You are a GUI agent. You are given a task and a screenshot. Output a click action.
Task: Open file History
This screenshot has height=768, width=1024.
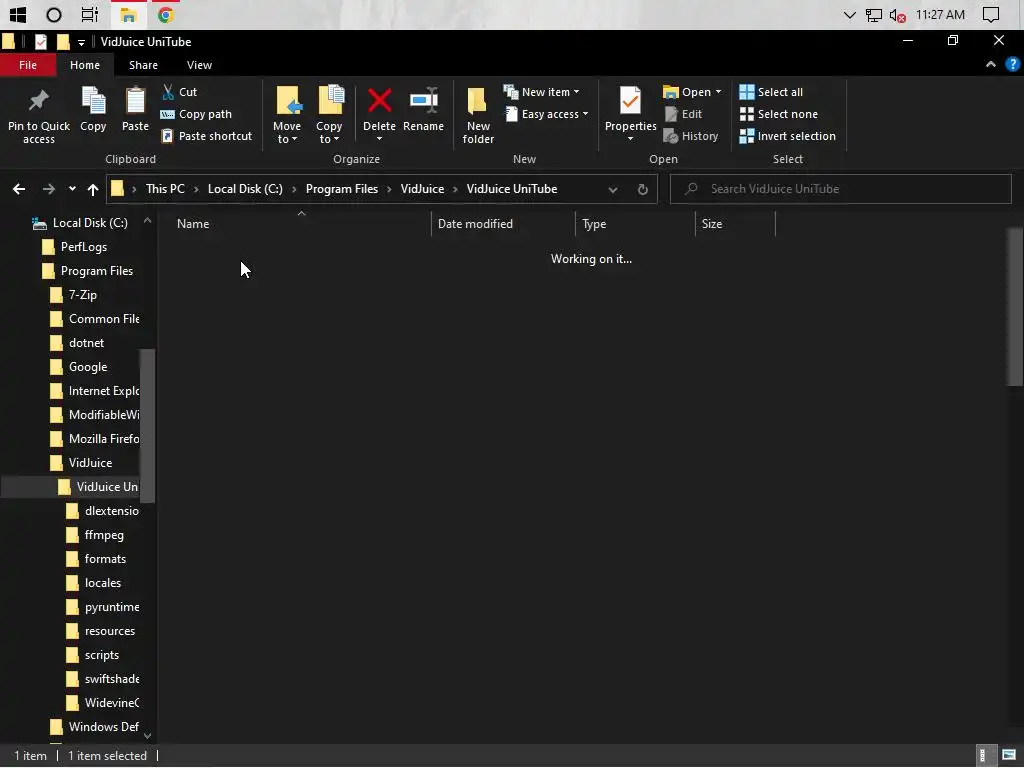(691, 136)
